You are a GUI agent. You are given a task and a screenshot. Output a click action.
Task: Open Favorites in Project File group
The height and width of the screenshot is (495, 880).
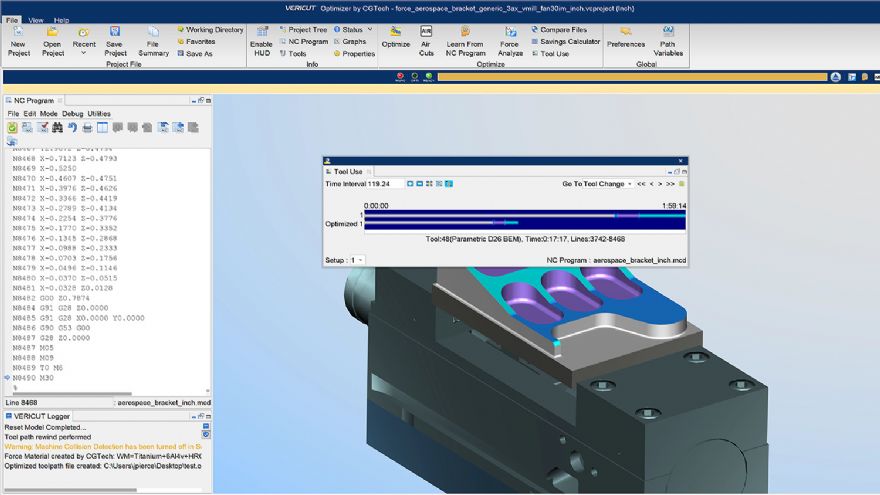[196, 42]
